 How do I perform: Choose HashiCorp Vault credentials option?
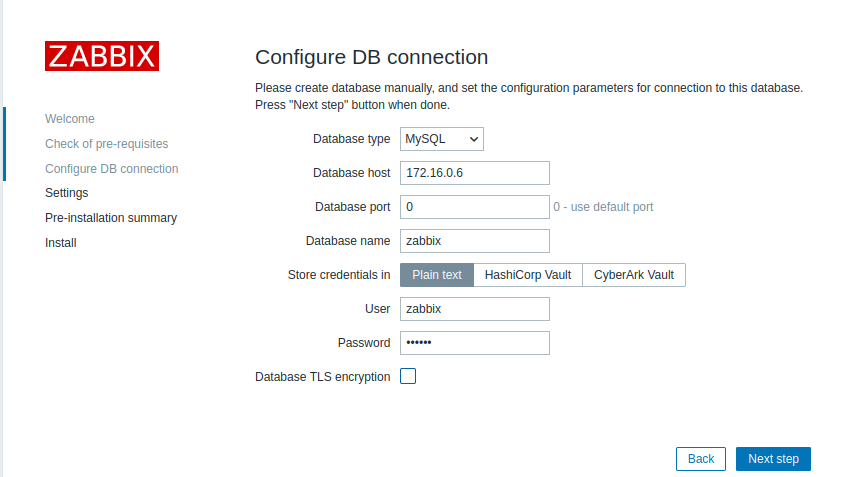click(527, 275)
